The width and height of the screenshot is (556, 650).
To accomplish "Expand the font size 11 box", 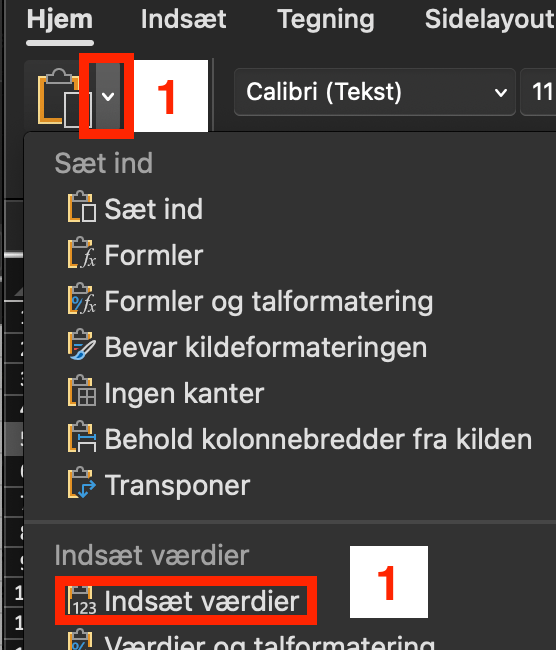I will click(x=538, y=92).
